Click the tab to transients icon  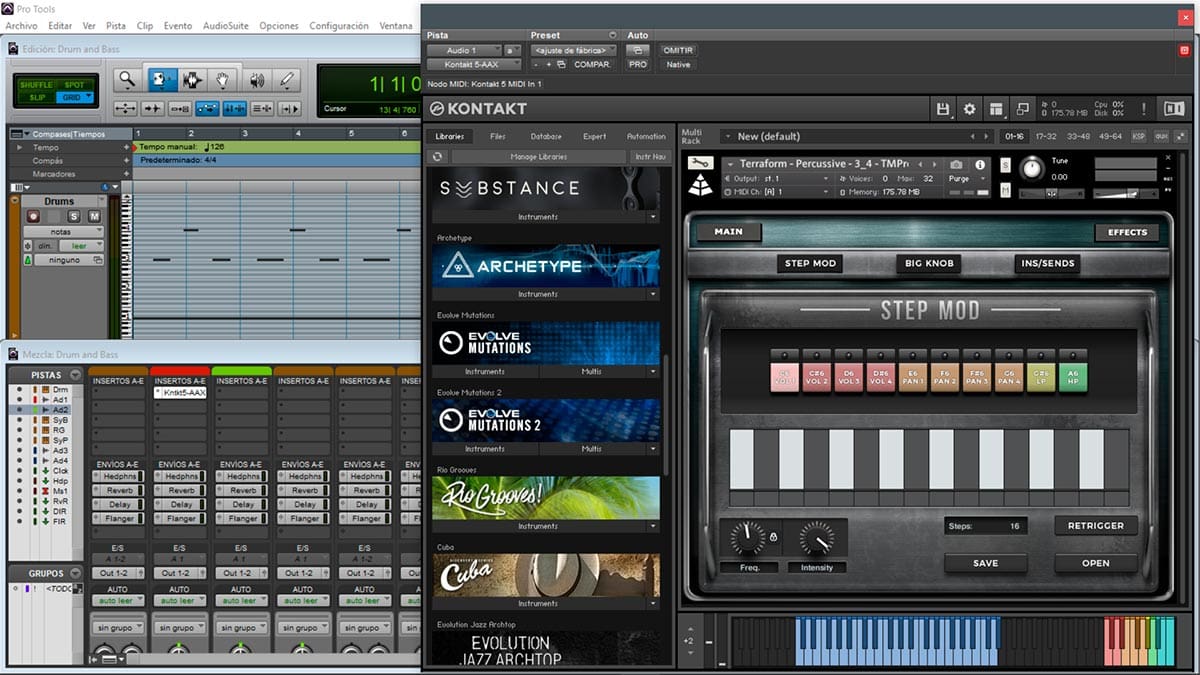pos(153,109)
